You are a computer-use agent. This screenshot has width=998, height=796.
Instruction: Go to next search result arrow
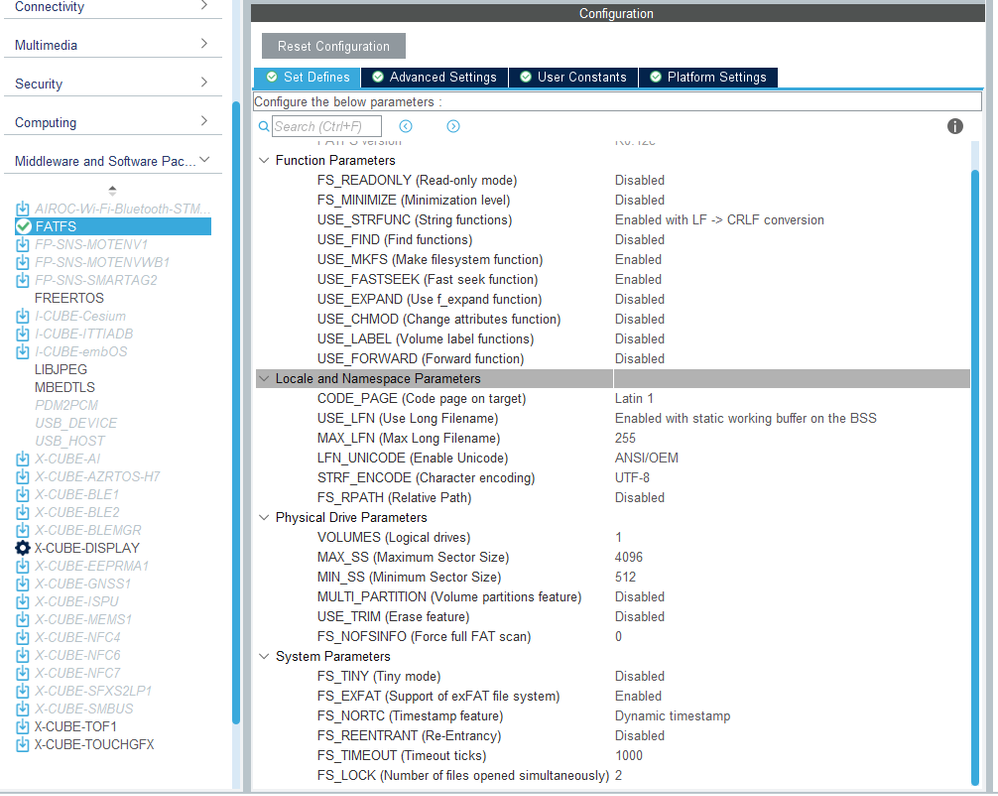tap(453, 126)
